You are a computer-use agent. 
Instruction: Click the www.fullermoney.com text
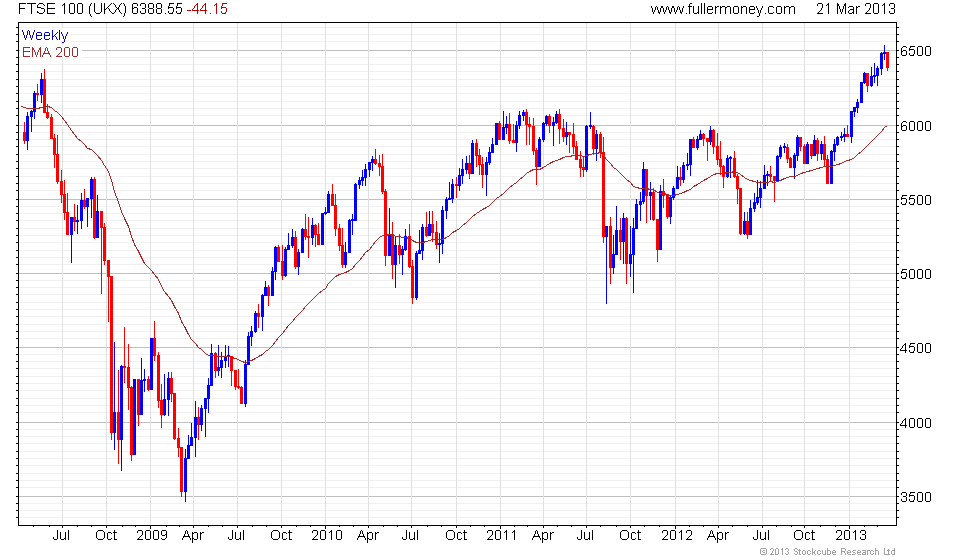click(x=722, y=9)
